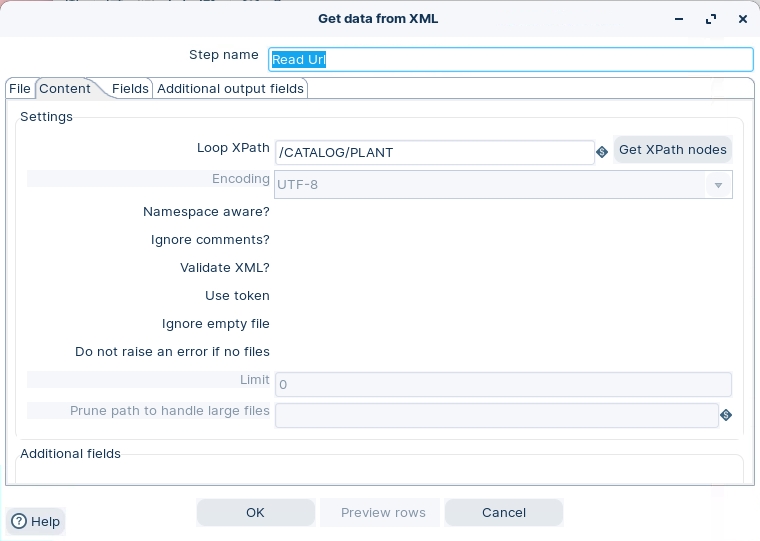Confirm the dialog with OK
Viewport: 760px width, 541px height.
pos(255,512)
